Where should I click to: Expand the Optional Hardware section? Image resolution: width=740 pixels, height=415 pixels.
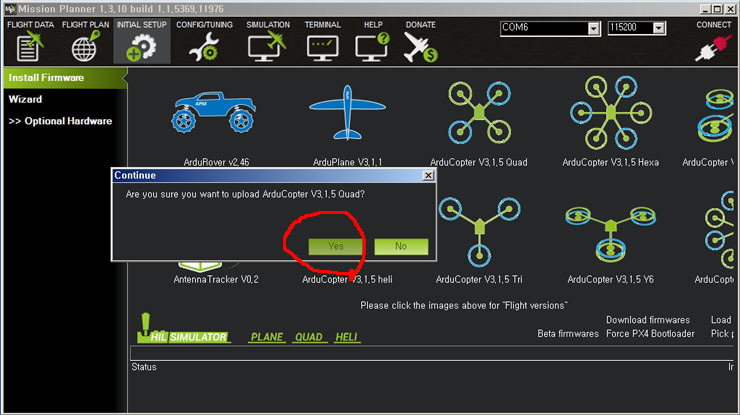60,121
